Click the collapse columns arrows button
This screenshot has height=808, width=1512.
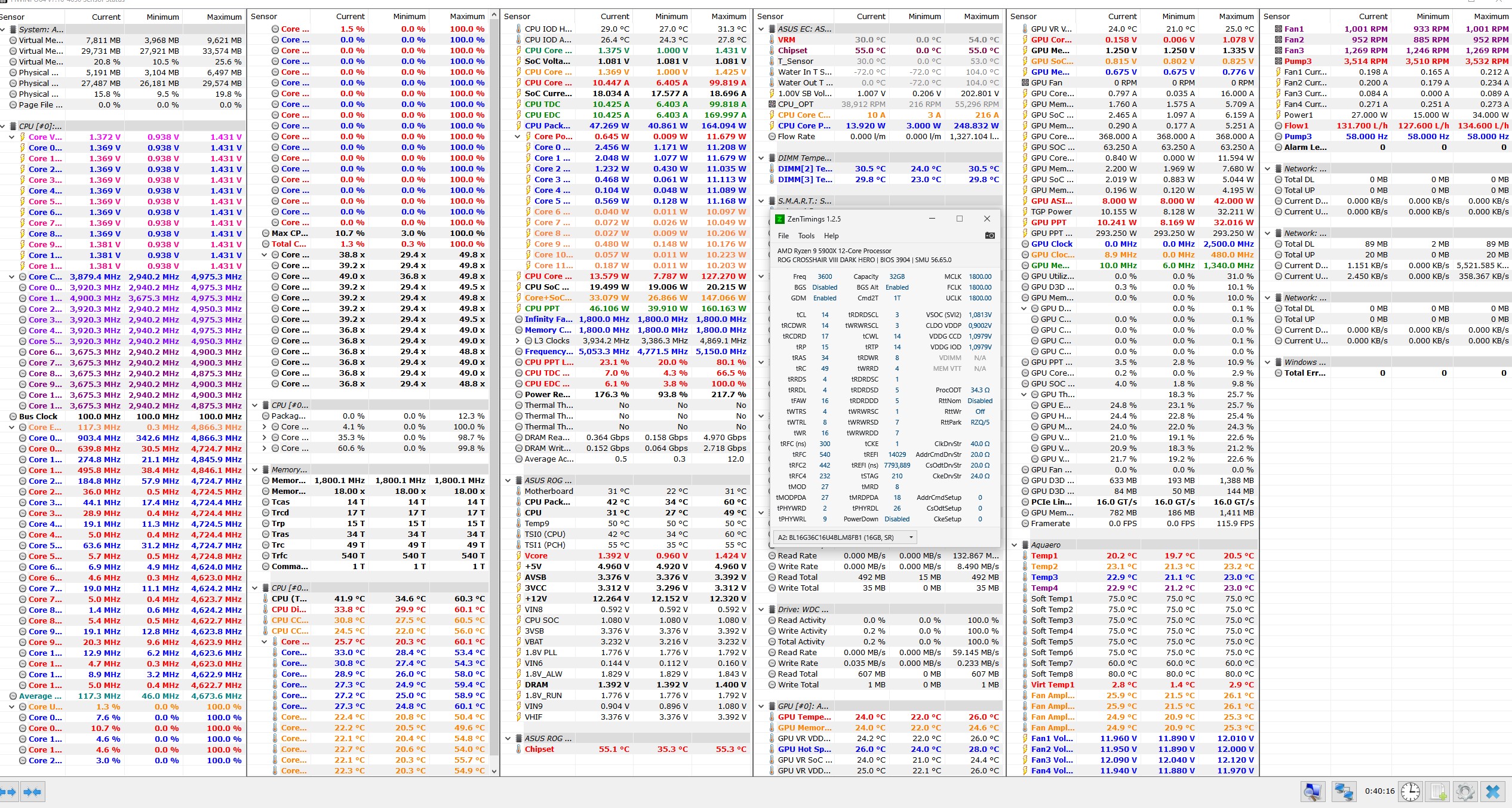32,792
